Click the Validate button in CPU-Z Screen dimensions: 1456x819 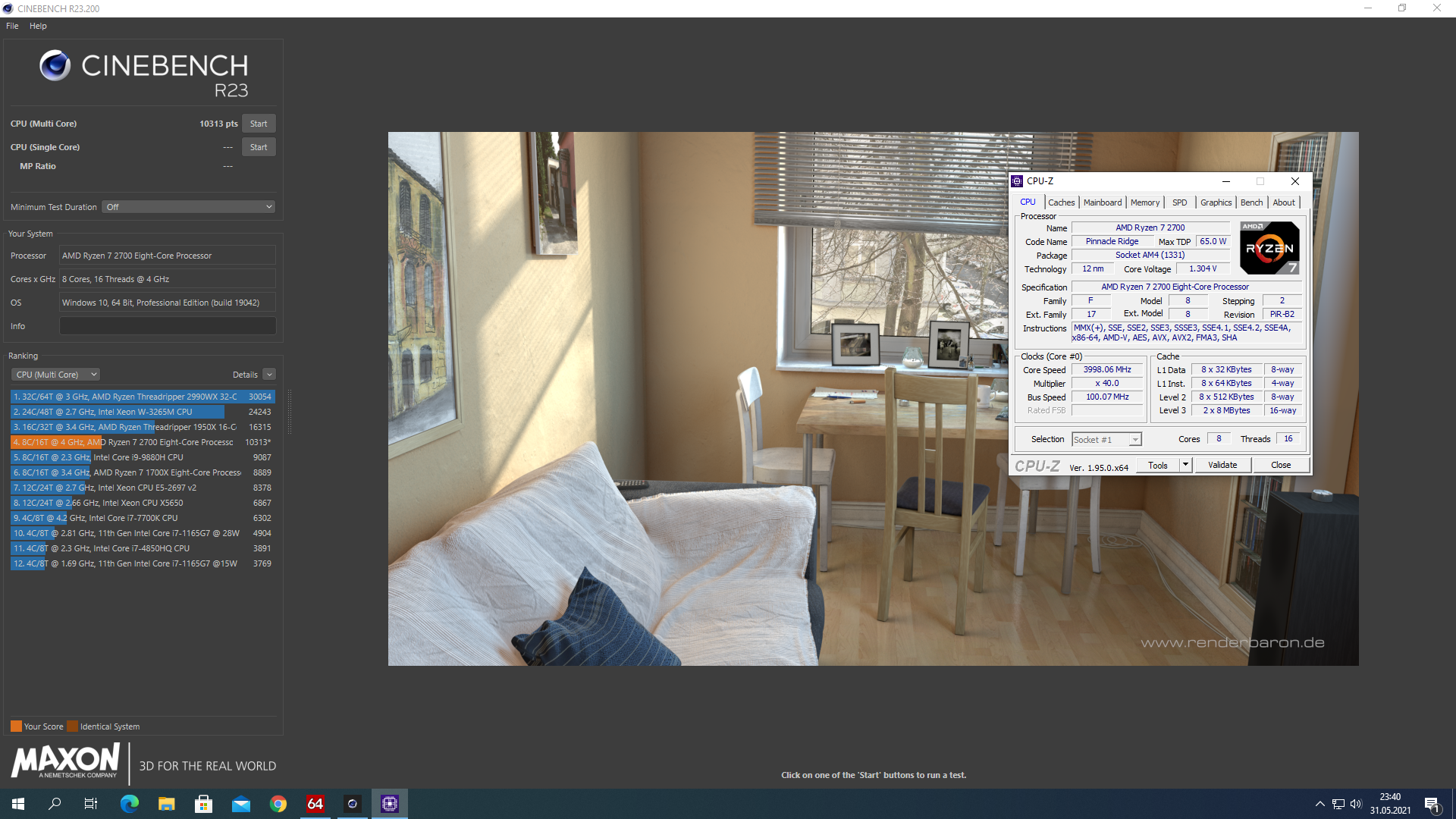(1222, 465)
